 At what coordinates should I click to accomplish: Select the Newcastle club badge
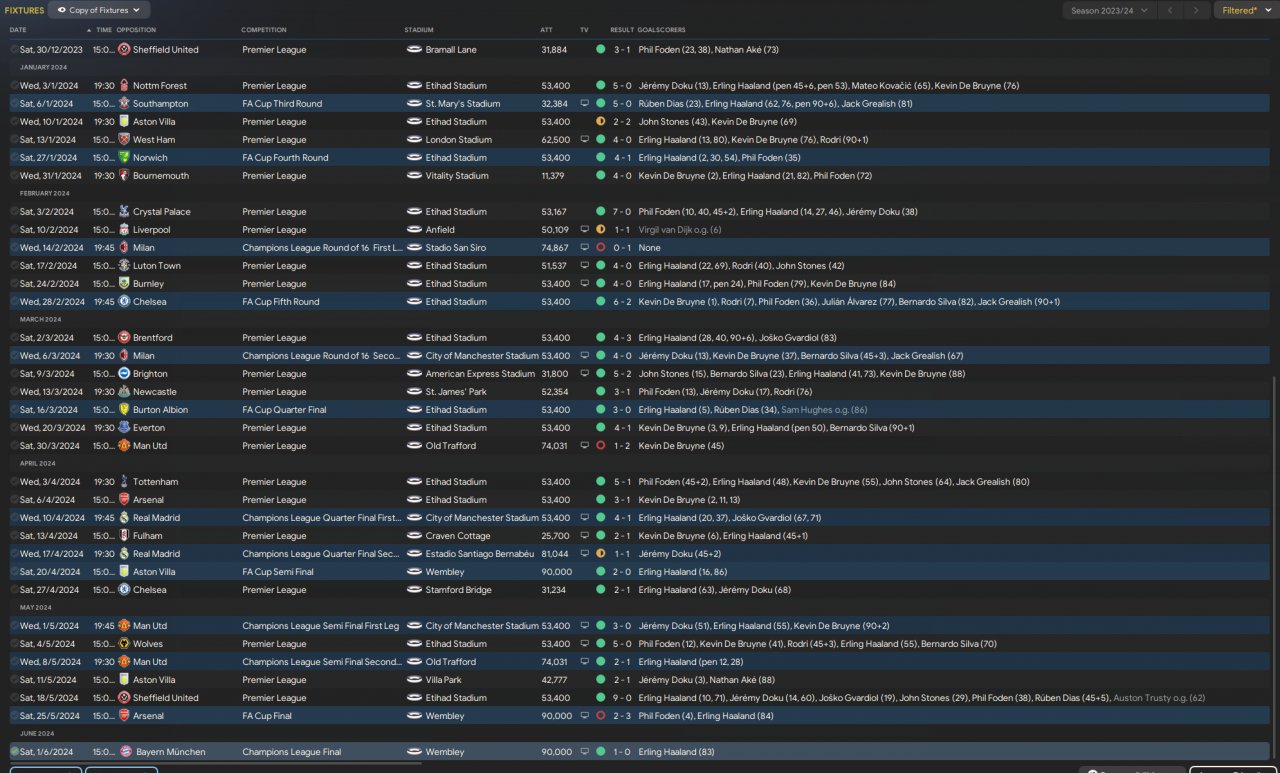click(x=124, y=392)
